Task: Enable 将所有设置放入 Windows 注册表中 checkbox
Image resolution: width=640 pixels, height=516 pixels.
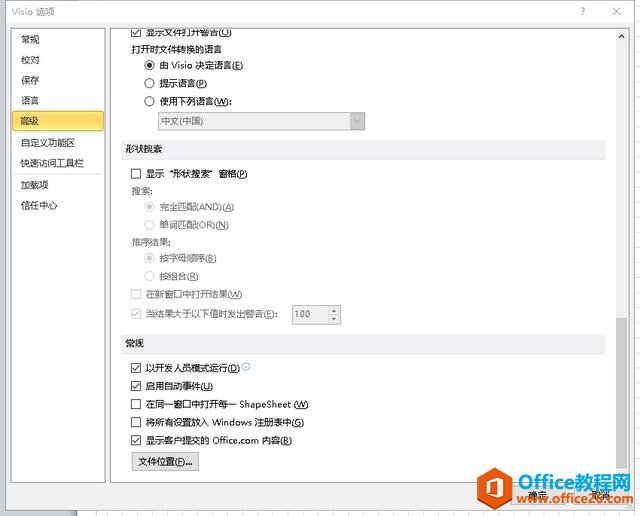Action: point(136,422)
